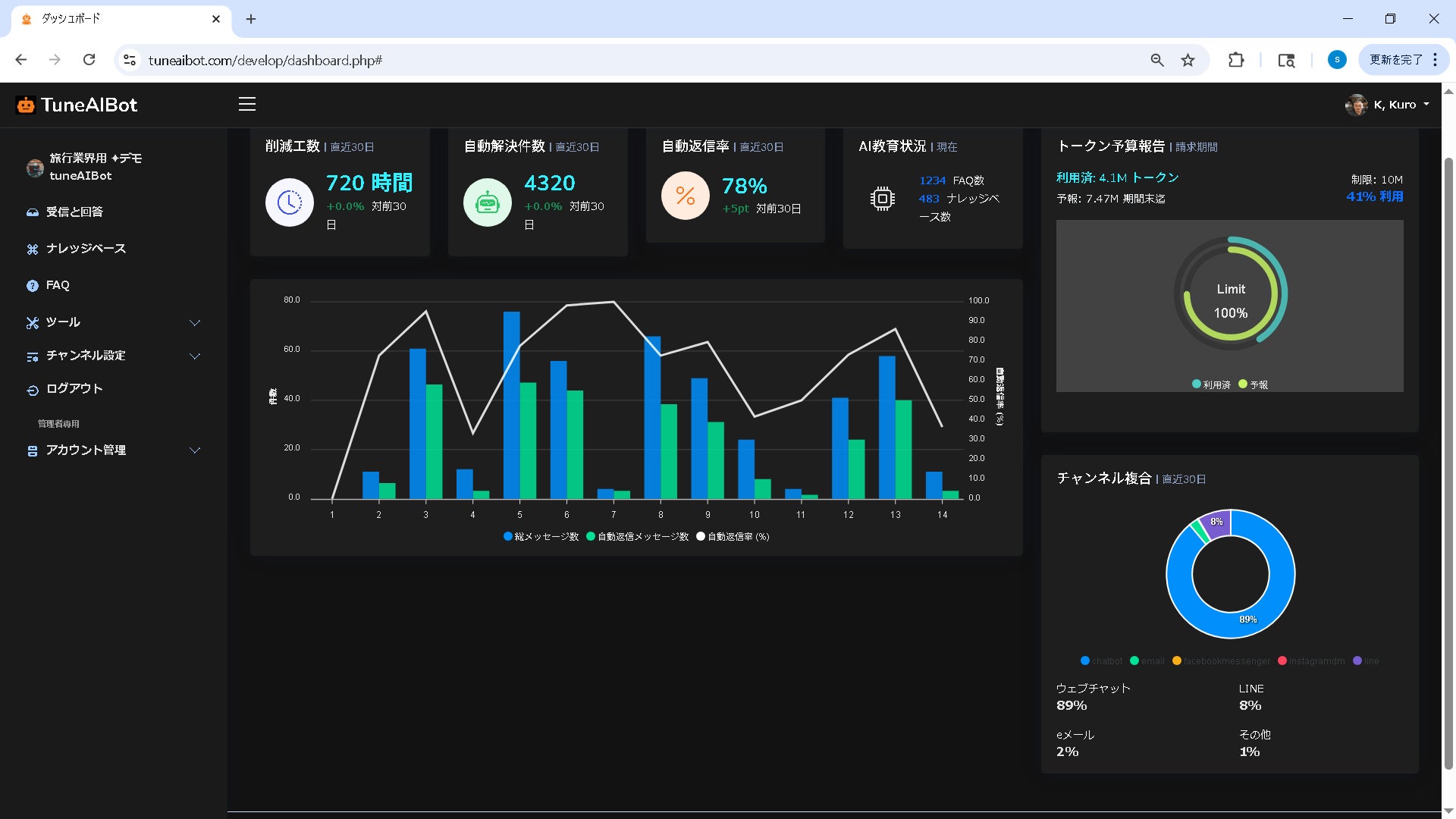Screen dimensions: 1456x819
Task: Click the TuneAIBot robot logo icon
Action: click(26, 105)
